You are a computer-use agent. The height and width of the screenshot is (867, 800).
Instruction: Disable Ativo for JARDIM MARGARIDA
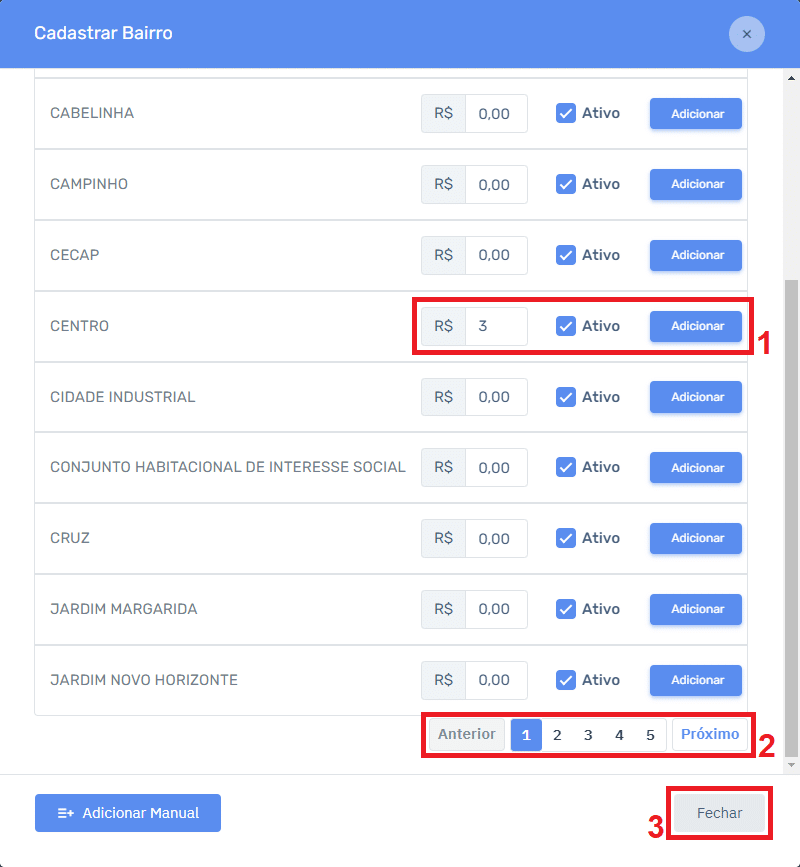[x=566, y=609]
